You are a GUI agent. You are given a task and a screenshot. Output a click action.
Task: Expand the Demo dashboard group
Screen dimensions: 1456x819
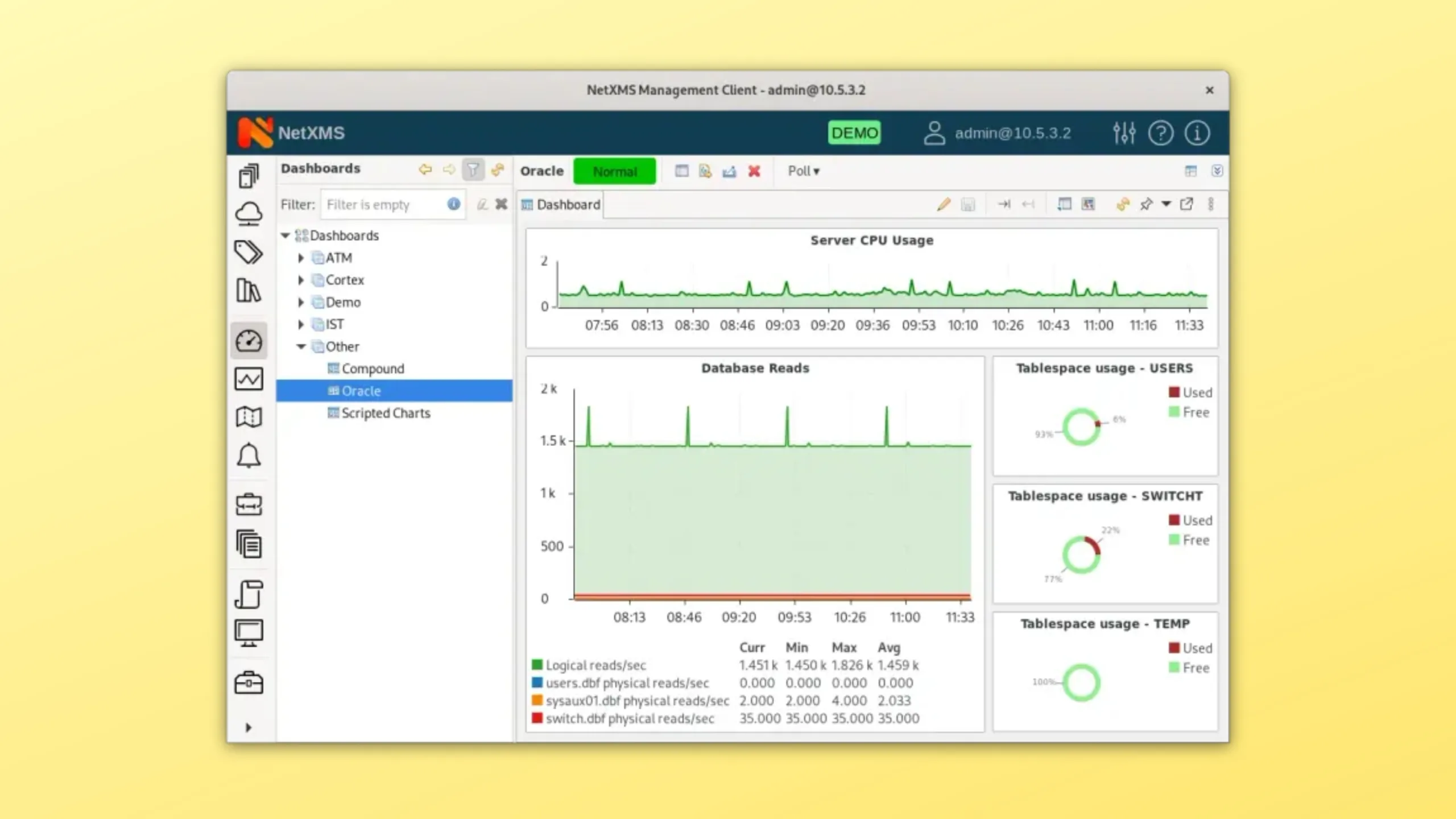pyautogui.click(x=301, y=302)
